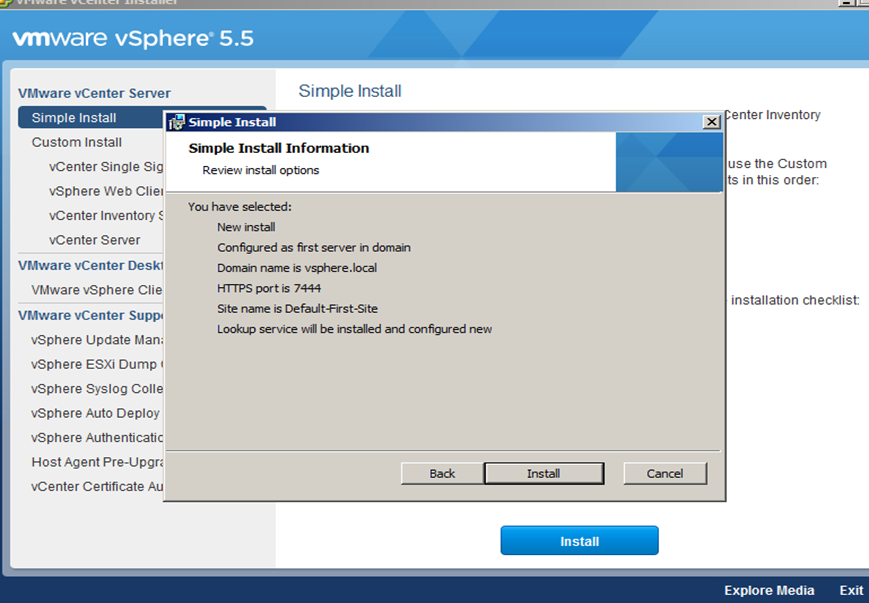Open Explore Media link
The height and width of the screenshot is (603, 869).
[769, 590]
